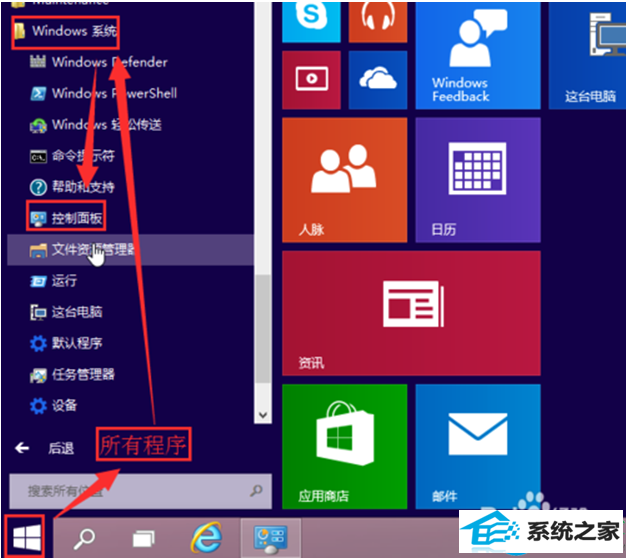Launch Internet Explorer from the taskbar
This screenshot has width=628, height=558.
(x=207, y=537)
